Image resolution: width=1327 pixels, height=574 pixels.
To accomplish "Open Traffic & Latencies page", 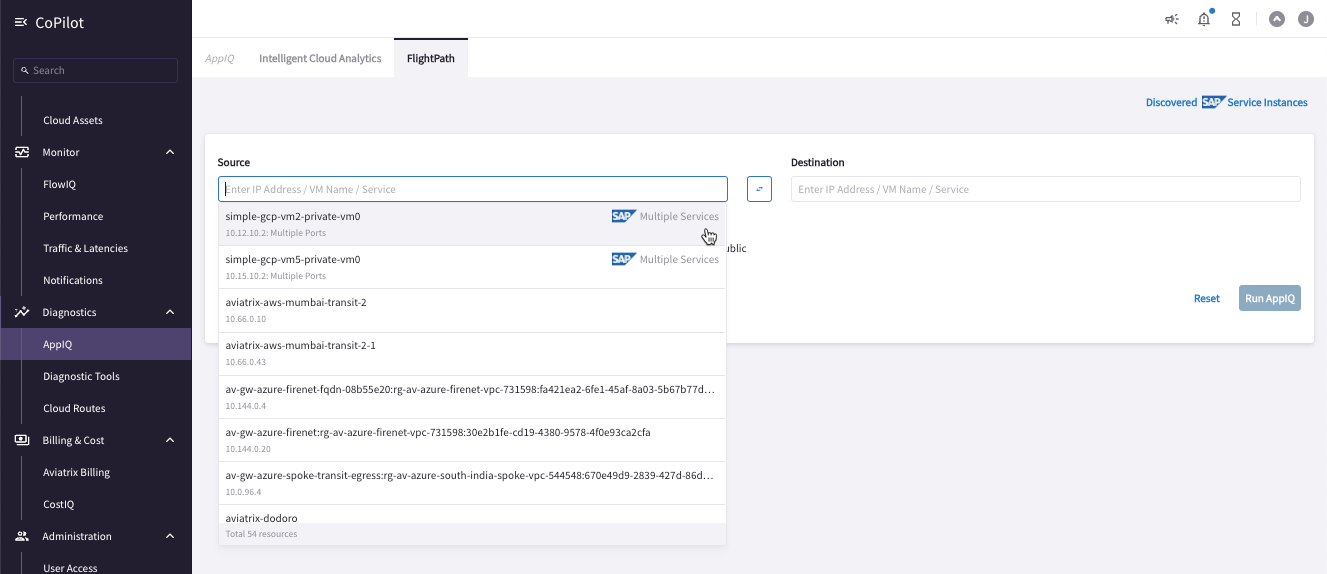I will (x=85, y=248).
